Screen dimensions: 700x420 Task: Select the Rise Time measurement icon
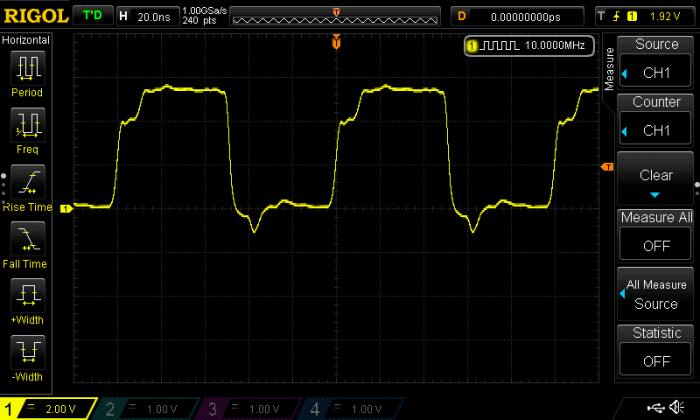(28, 182)
